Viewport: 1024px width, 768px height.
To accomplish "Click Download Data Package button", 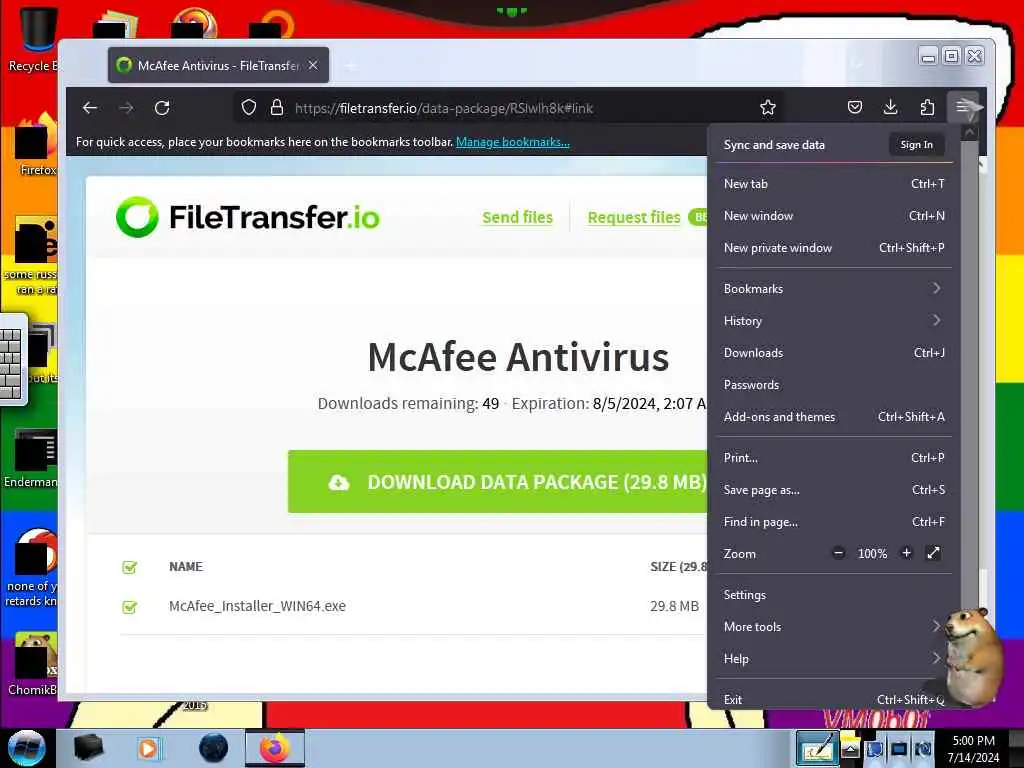I will (x=498, y=482).
